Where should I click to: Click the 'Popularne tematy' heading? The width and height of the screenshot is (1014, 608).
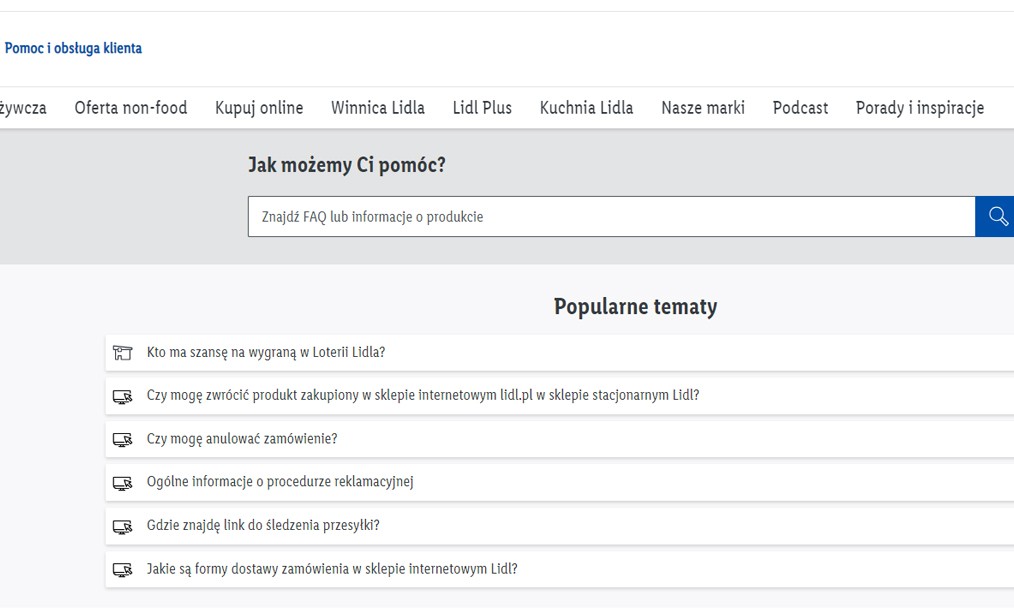click(x=636, y=306)
